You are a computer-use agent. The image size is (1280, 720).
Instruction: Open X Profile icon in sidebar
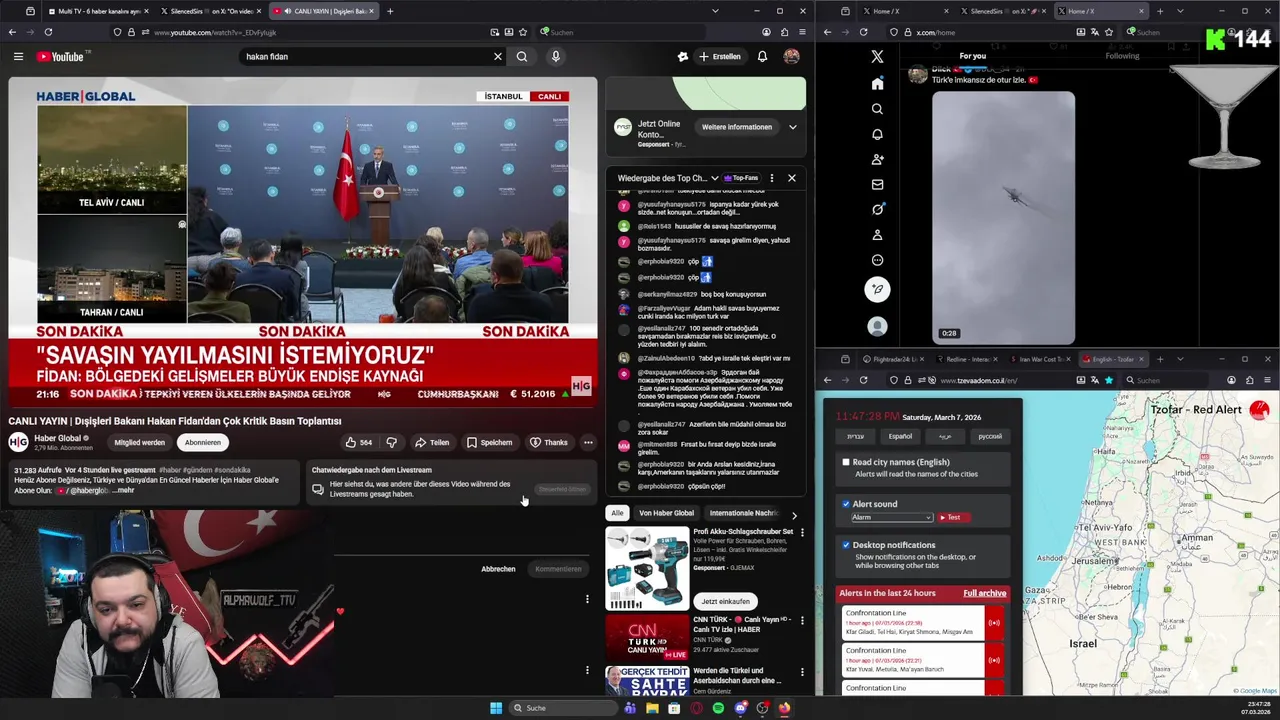[x=877, y=235]
